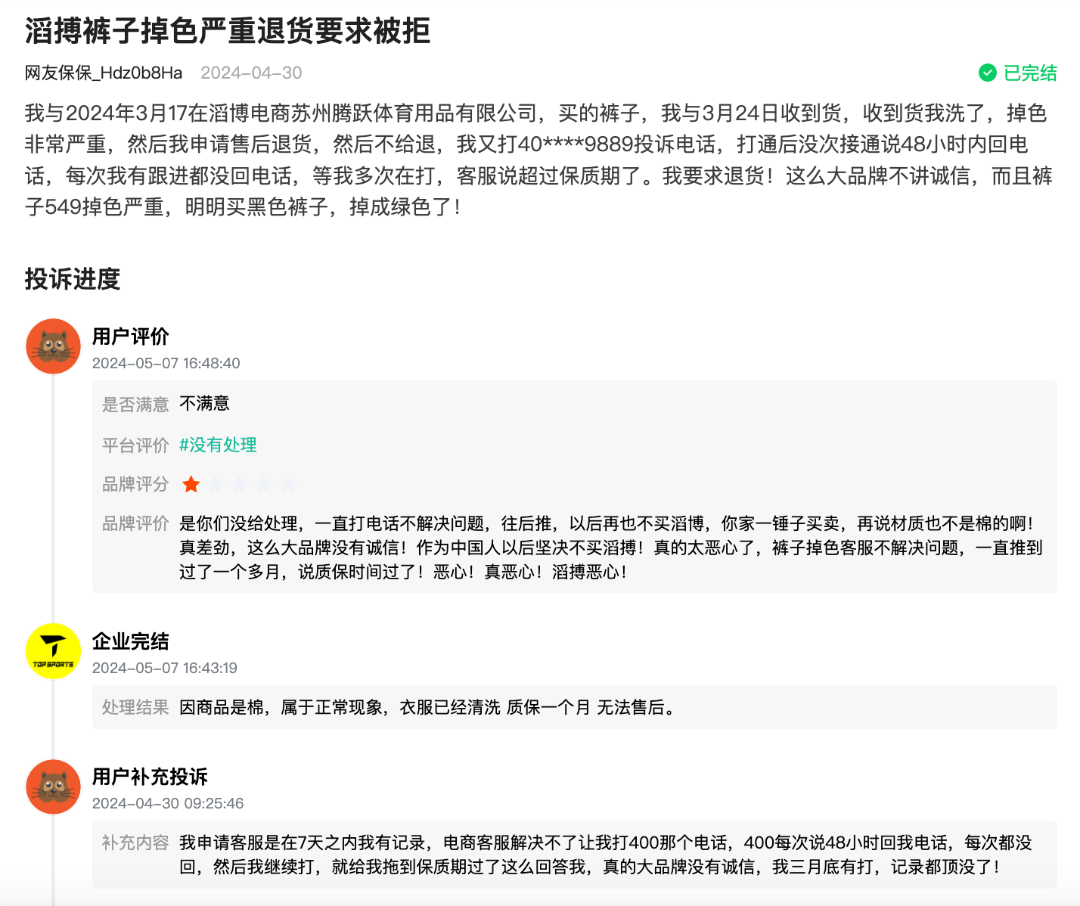Click the 品牌评价 label
The width and height of the screenshot is (1080, 906).
tap(136, 524)
